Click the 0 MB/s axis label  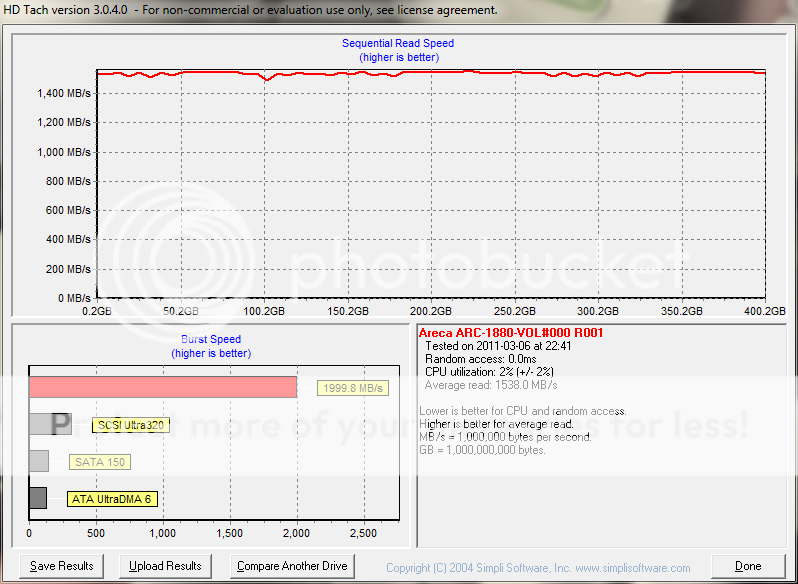(72, 298)
